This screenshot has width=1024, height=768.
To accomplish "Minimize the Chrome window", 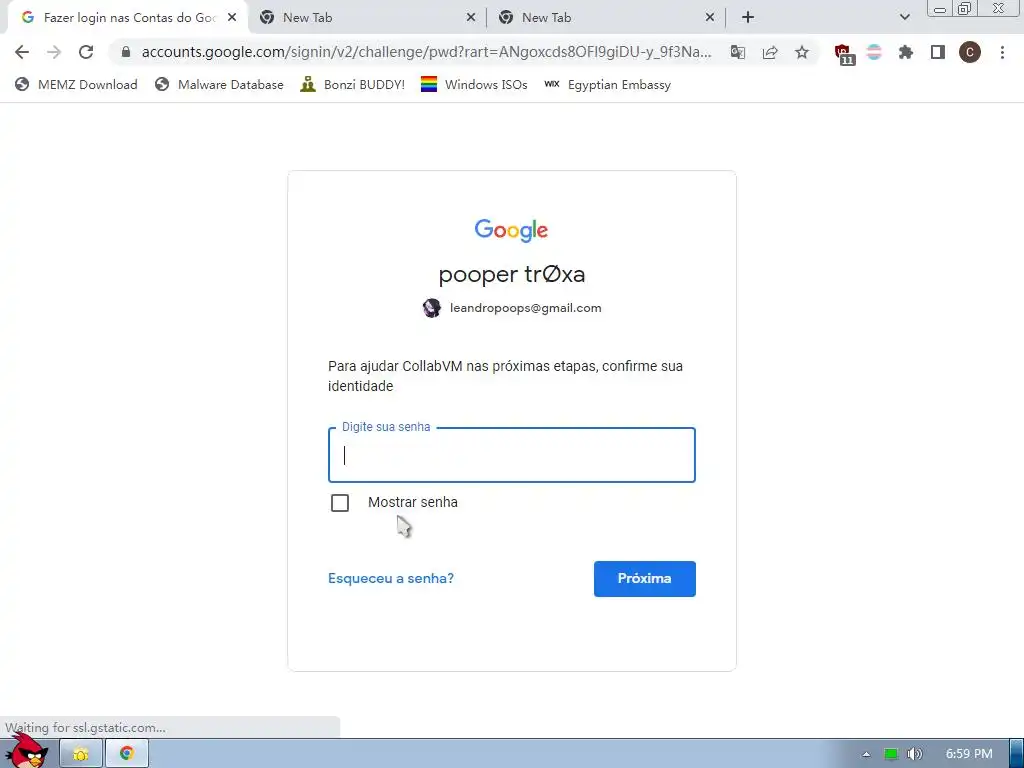I will coord(940,9).
